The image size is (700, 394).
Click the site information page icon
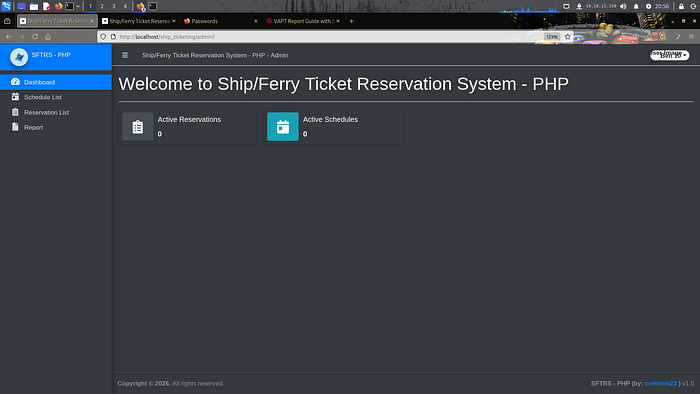click(x=113, y=37)
